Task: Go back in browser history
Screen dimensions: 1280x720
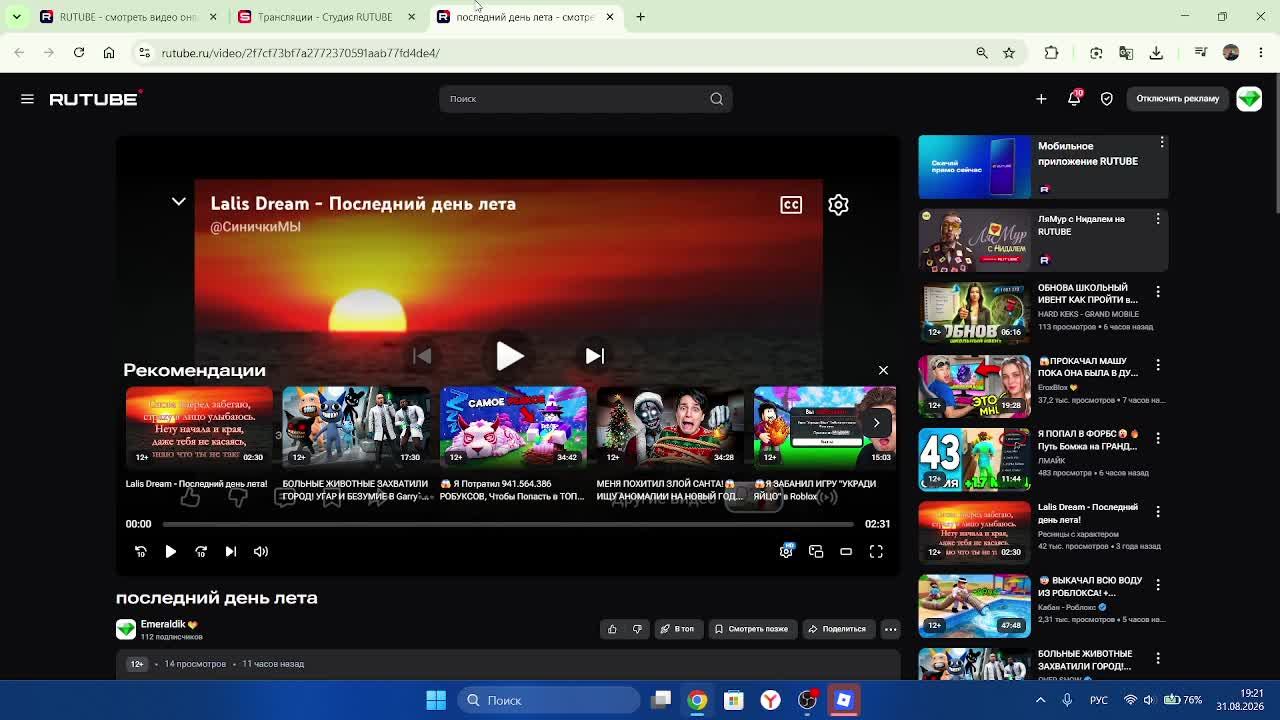Action: coord(19,52)
